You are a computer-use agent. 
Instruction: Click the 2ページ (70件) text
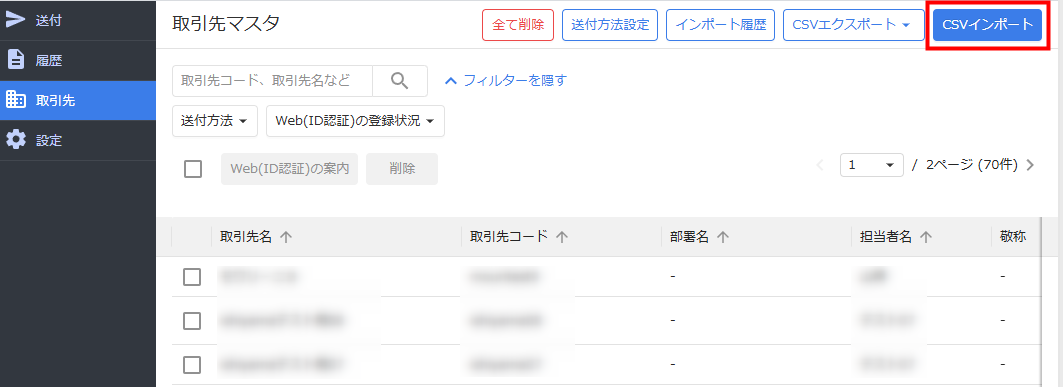[x=972, y=165]
